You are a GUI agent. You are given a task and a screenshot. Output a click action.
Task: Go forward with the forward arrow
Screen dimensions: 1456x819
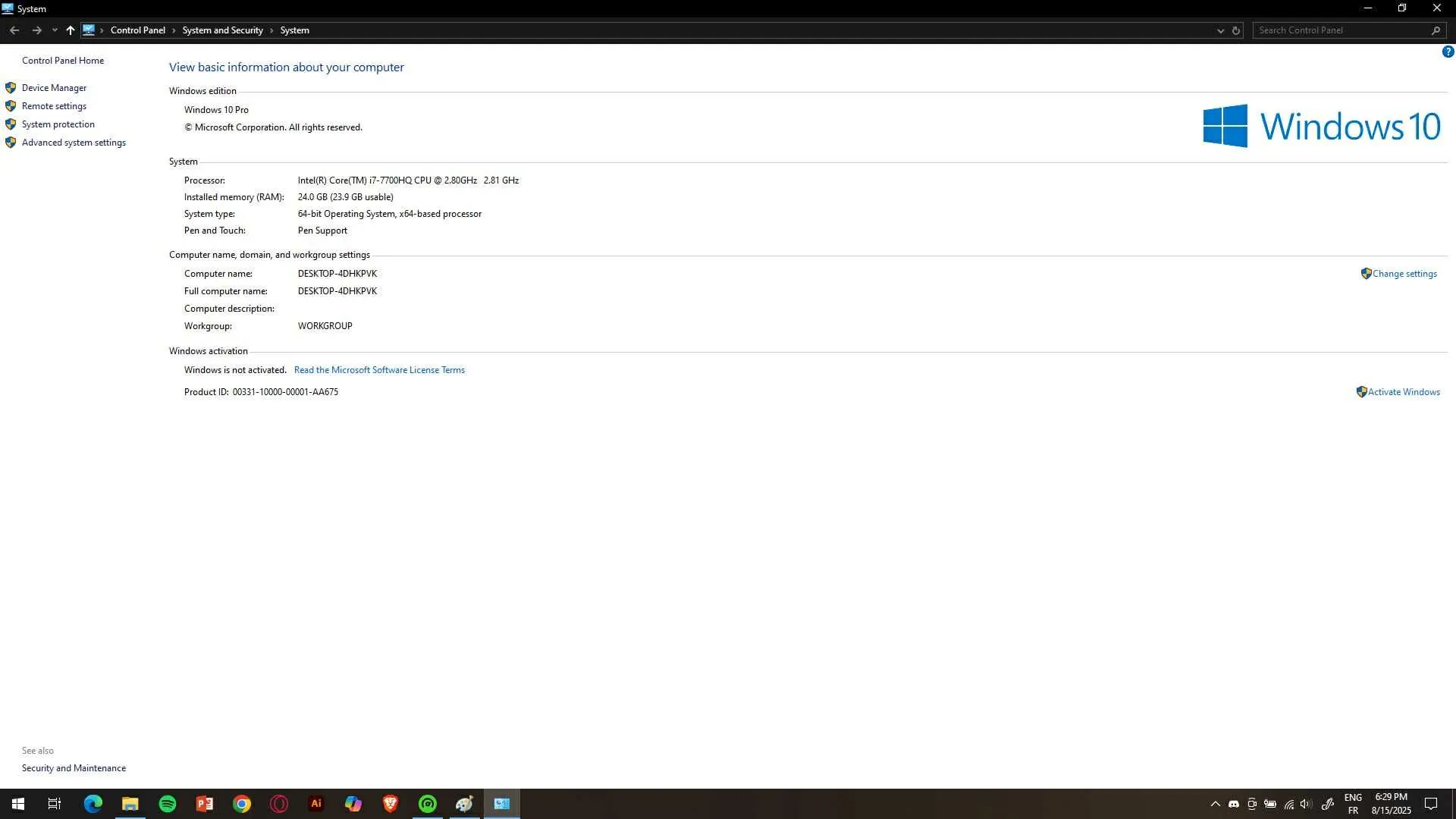click(x=36, y=30)
